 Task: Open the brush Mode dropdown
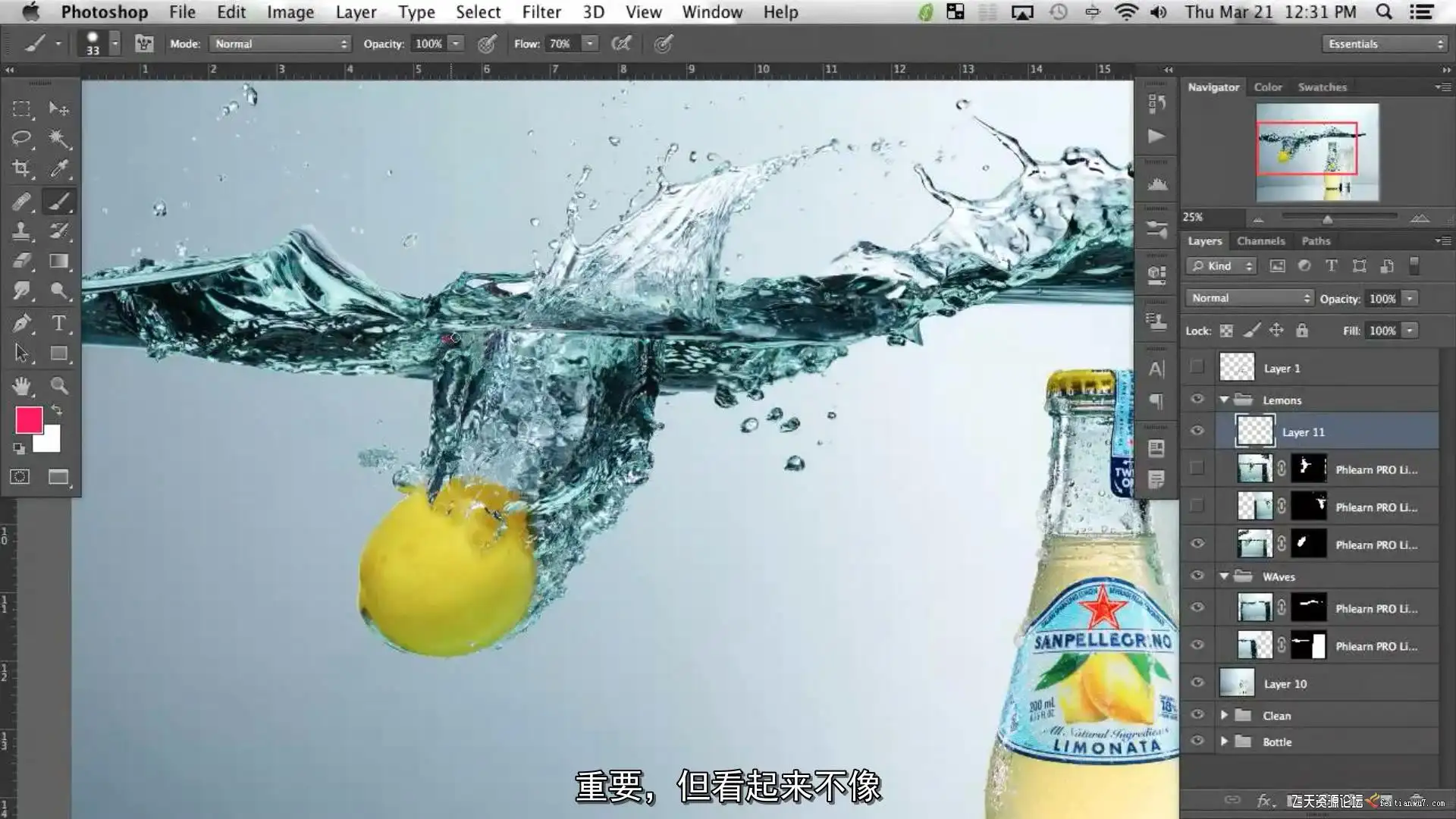click(x=279, y=44)
